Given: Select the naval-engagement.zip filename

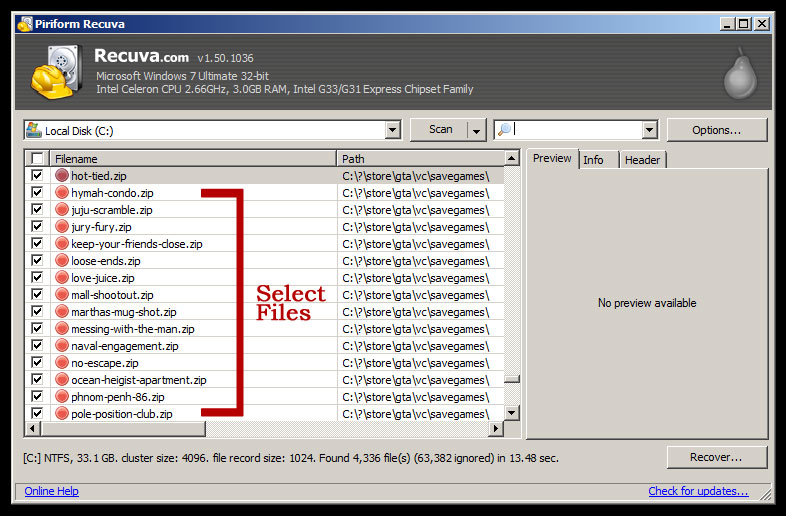Looking at the screenshot, I should [125, 346].
